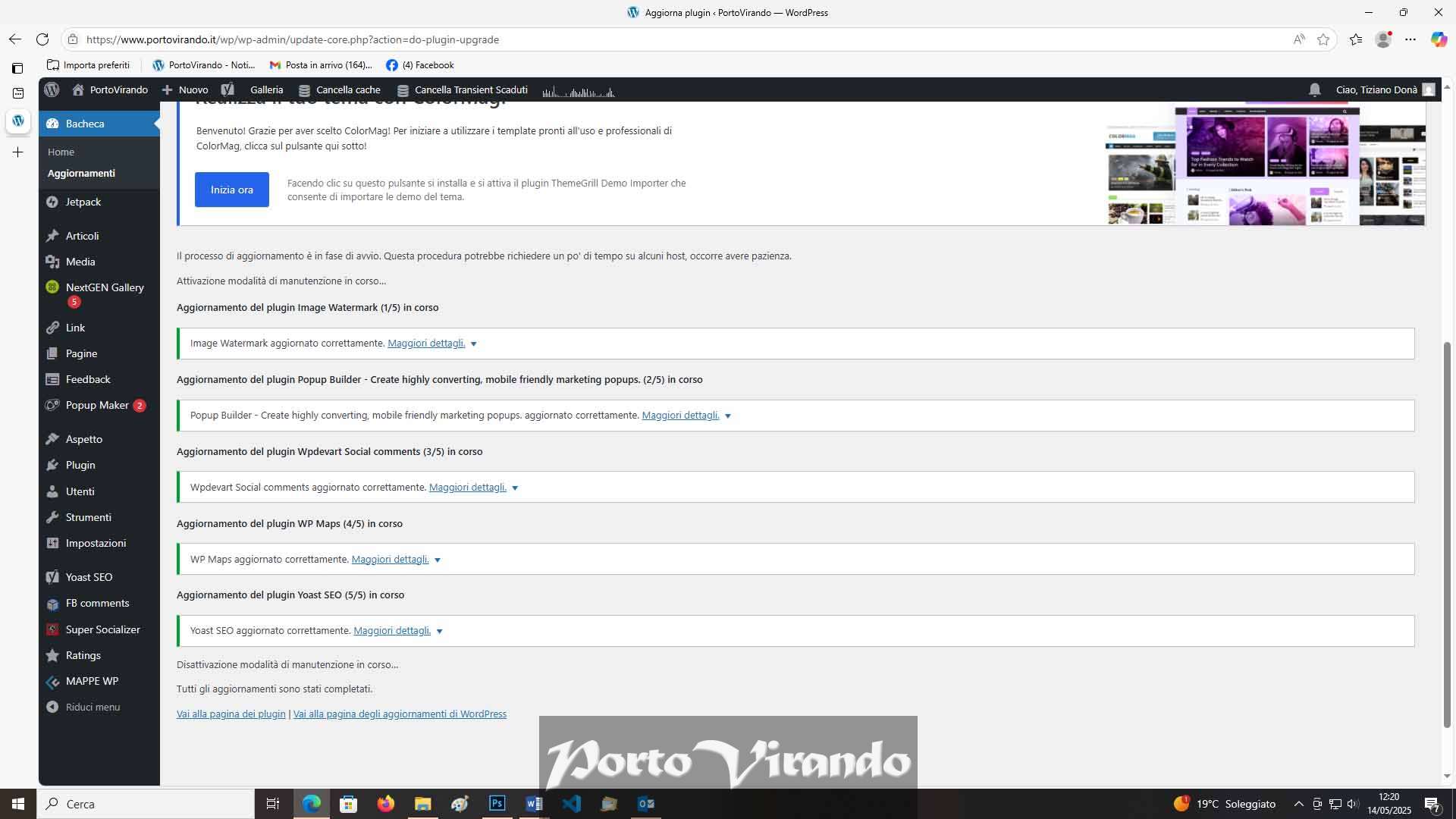Click Cancella cache in admin bar

(x=340, y=89)
